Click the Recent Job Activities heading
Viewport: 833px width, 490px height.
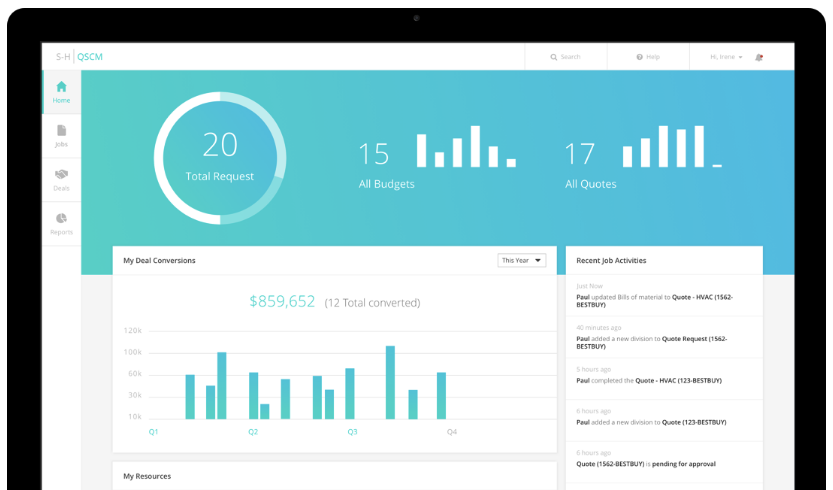point(611,260)
